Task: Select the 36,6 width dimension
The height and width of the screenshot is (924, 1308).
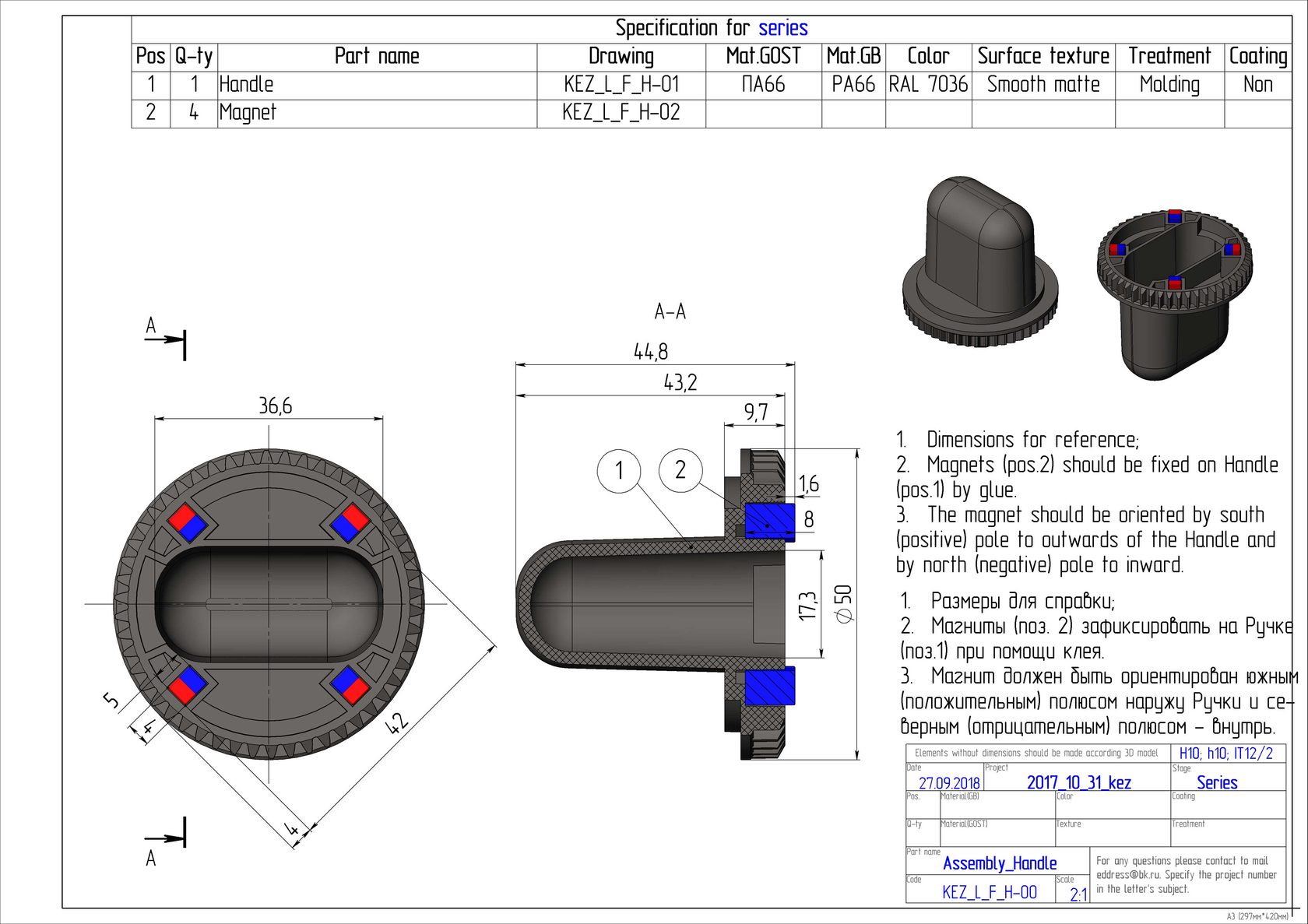Action: point(275,406)
